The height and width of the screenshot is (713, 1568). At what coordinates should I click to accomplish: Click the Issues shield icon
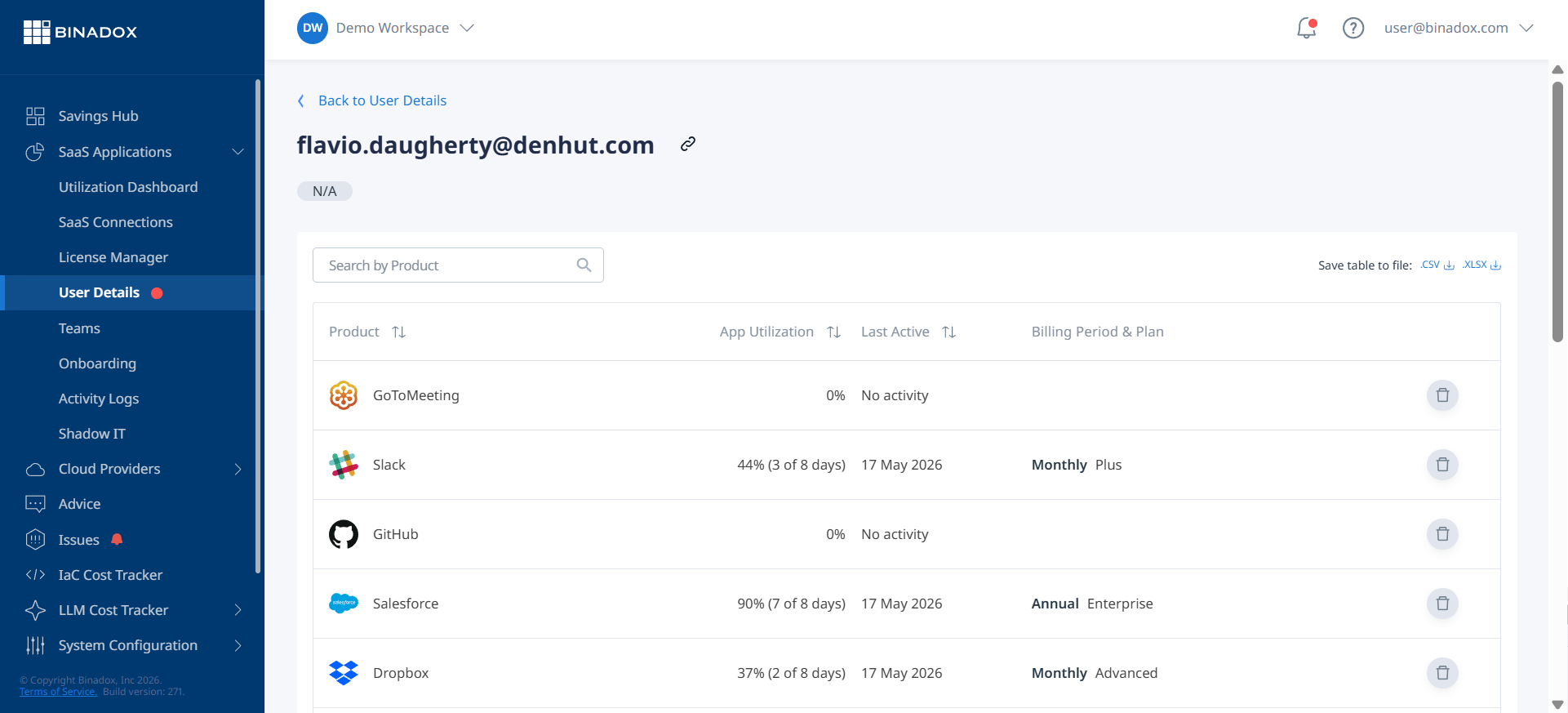35,539
